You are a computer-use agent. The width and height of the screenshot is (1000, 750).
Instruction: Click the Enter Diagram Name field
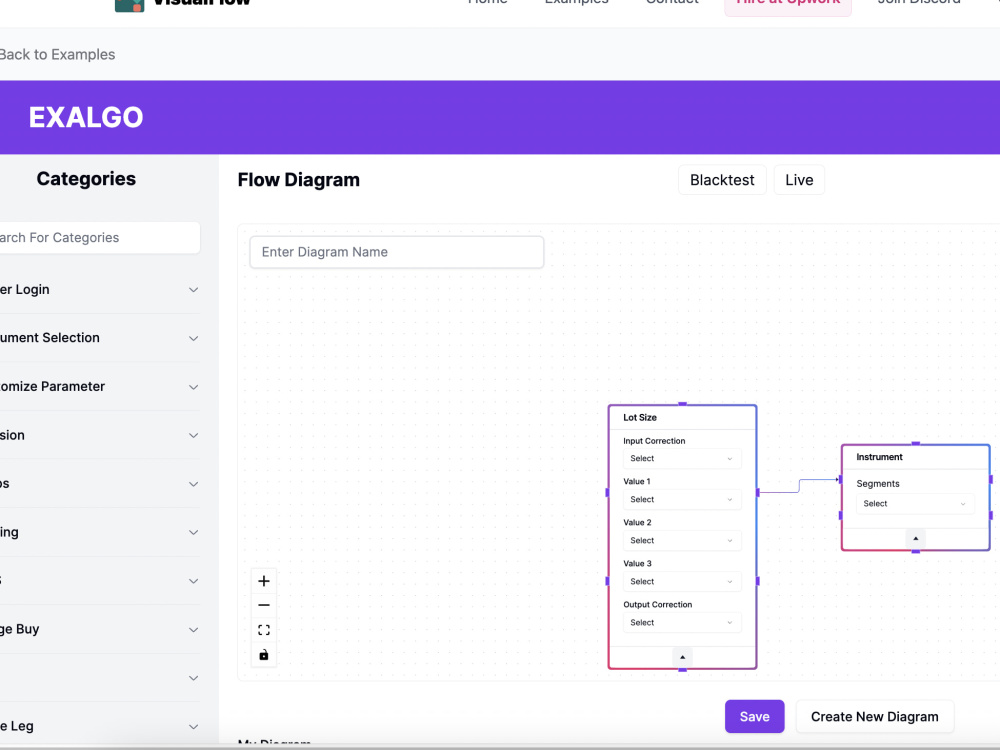(x=397, y=252)
